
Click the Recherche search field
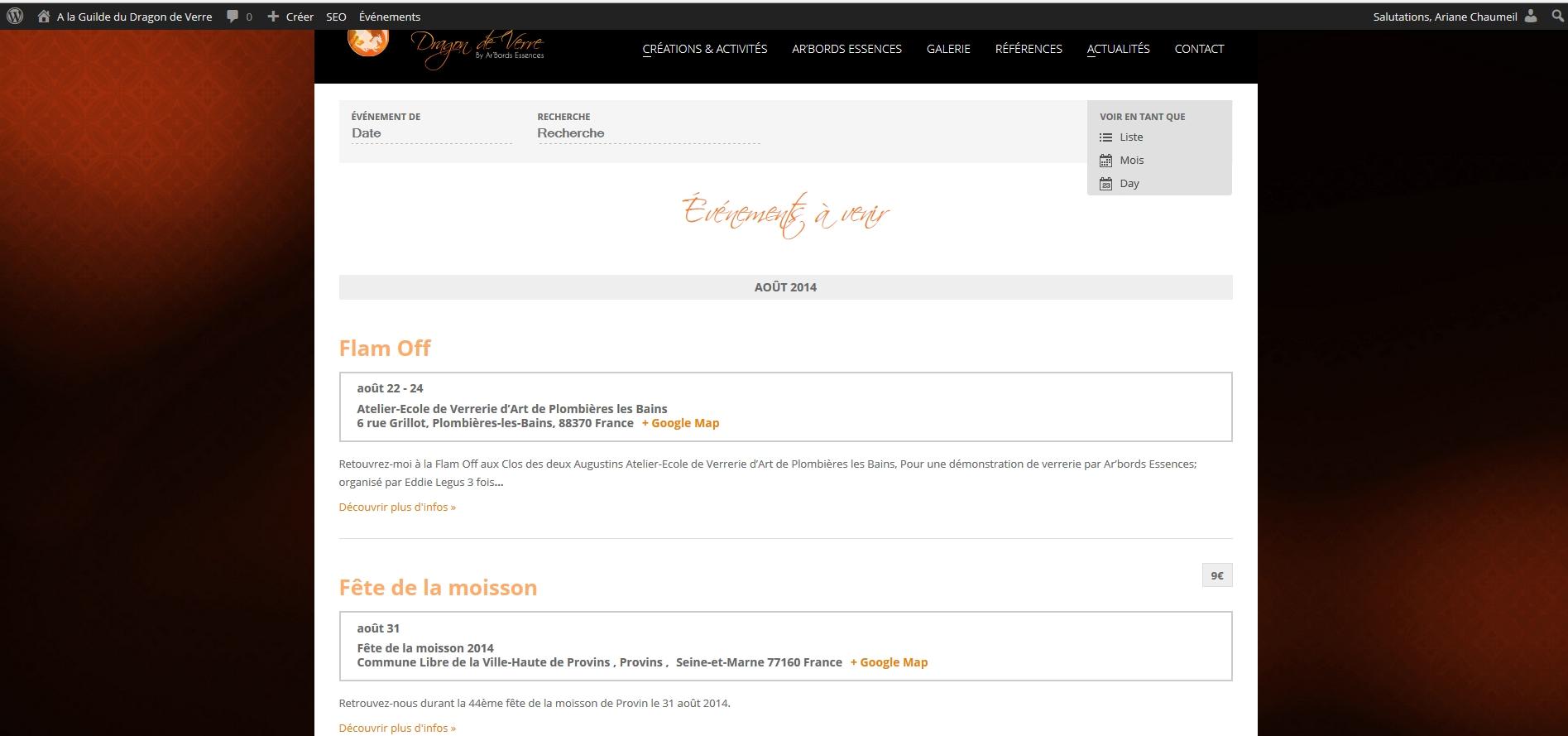coord(648,133)
